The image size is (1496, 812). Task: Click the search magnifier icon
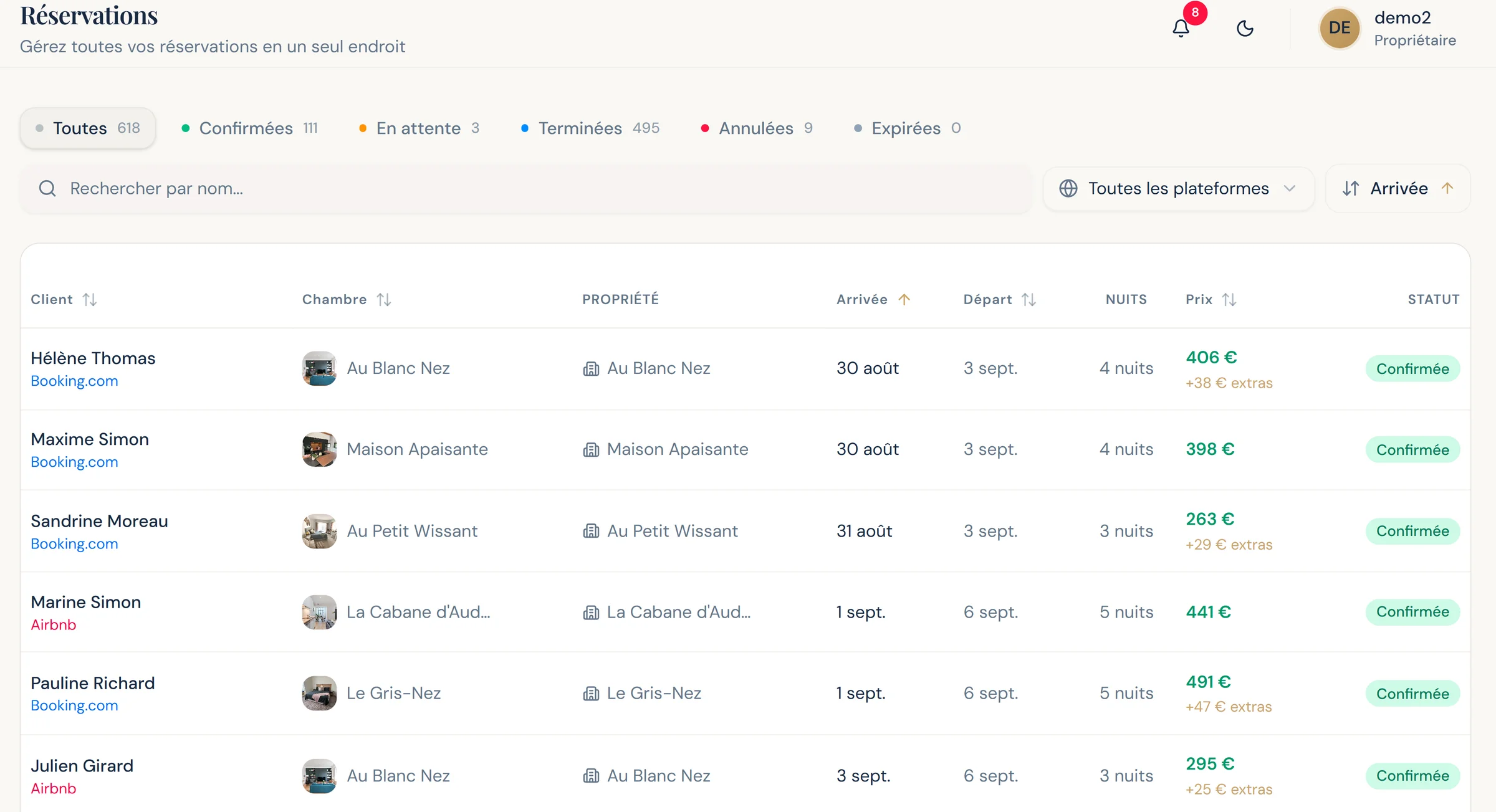47,189
